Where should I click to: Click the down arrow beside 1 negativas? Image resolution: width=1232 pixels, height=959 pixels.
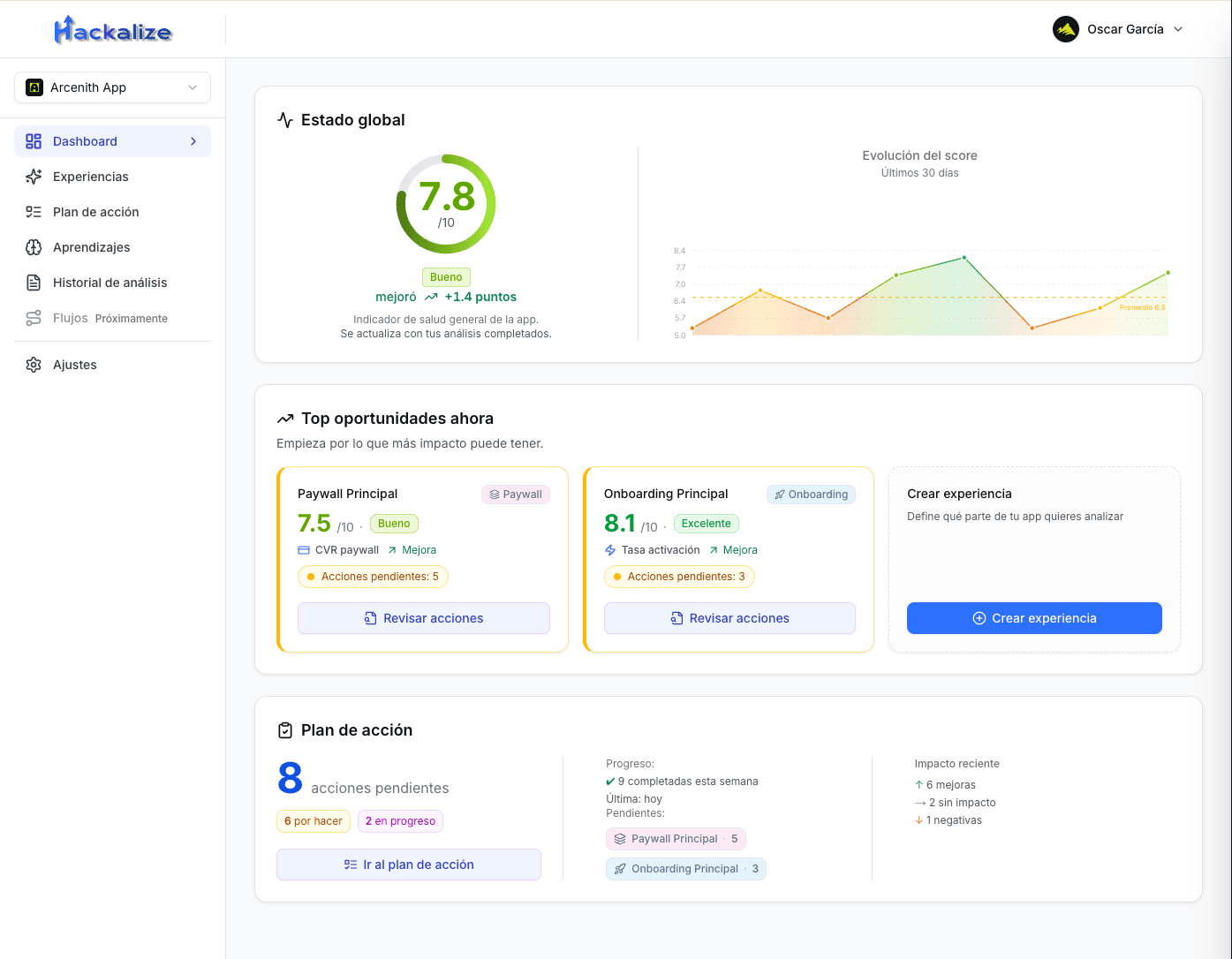tap(919, 820)
